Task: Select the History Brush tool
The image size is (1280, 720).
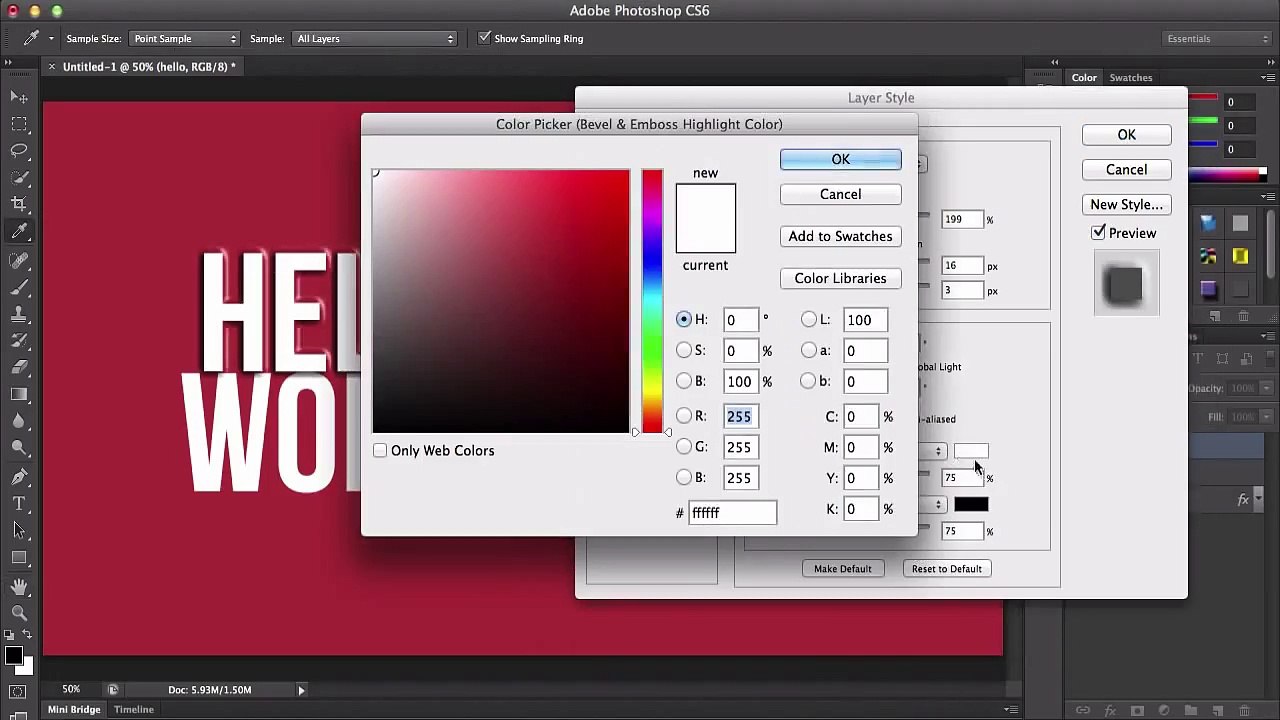Action: [x=19, y=341]
